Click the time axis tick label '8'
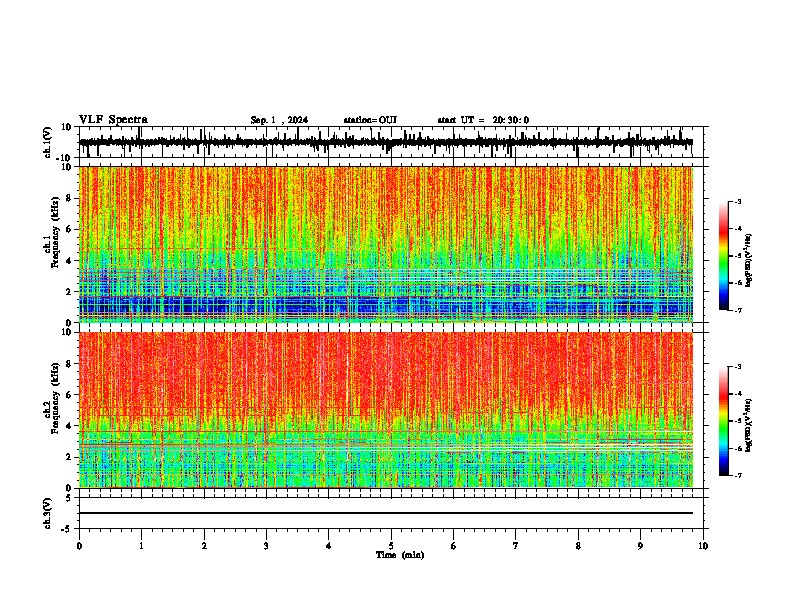This screenshot has width=792, height=612. click(x=578, y=546)
